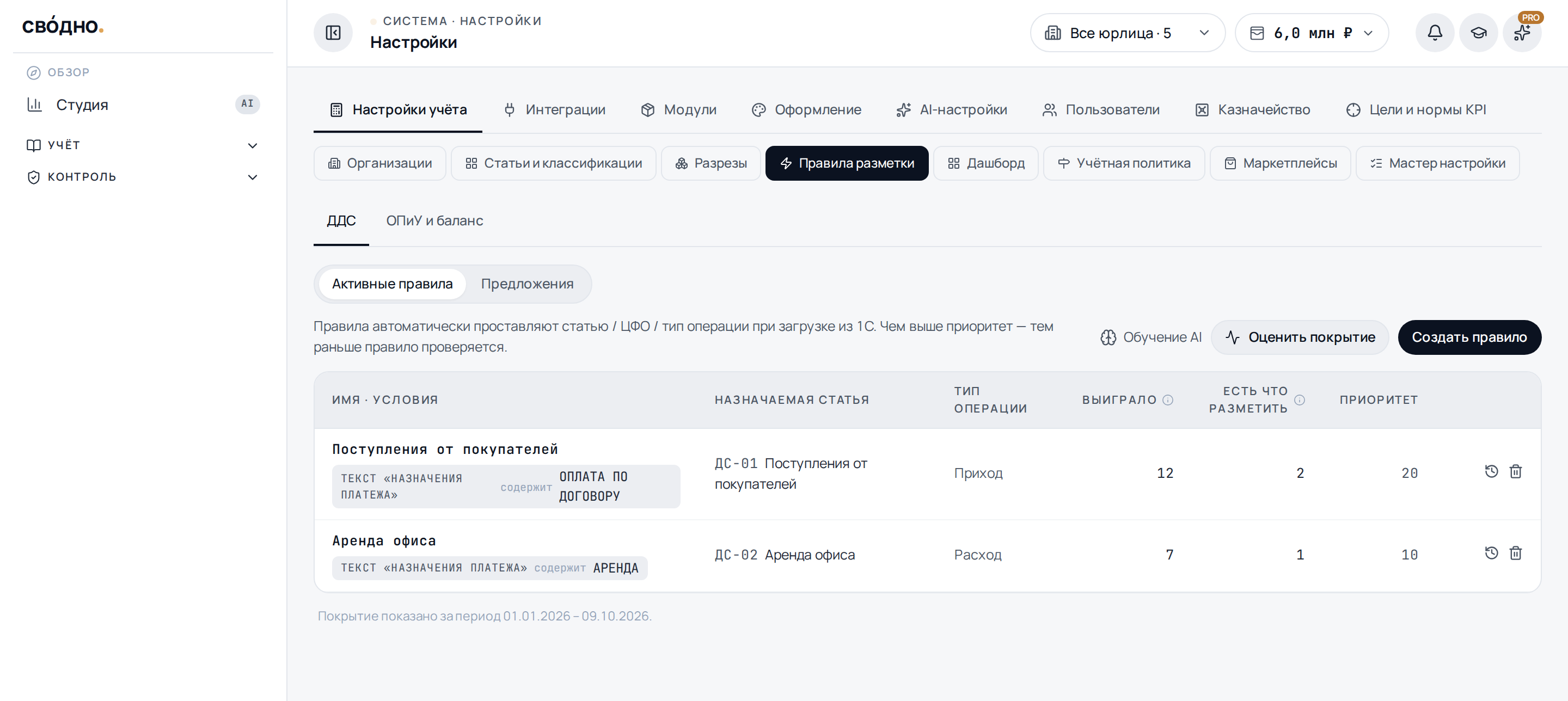Switch to Предложения
Image resolution: width=1568 pixels, height=701 pixels.
click(x=527, y=284)
